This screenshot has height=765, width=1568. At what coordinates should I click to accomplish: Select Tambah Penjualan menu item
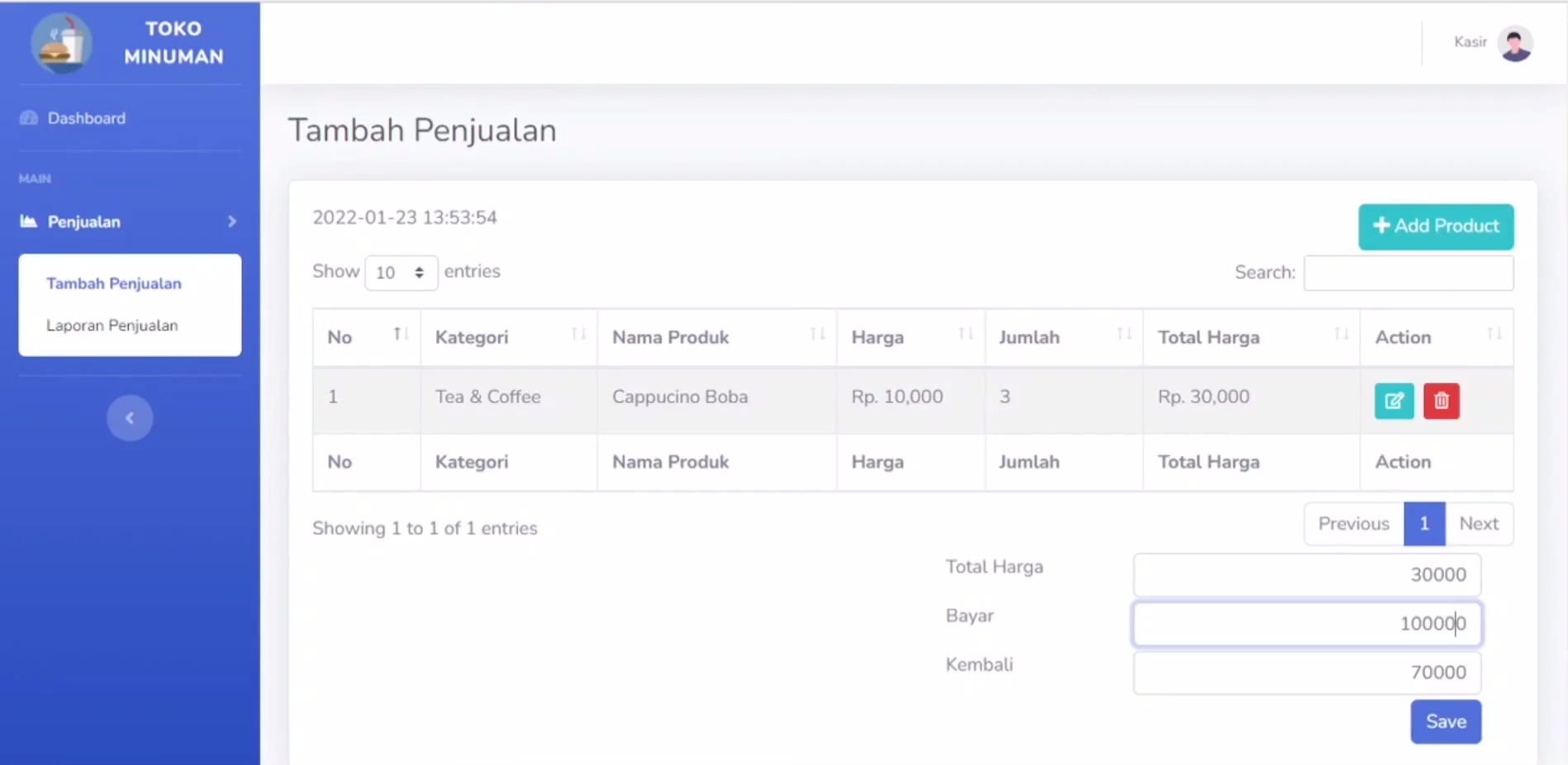(x=114, y=283)
